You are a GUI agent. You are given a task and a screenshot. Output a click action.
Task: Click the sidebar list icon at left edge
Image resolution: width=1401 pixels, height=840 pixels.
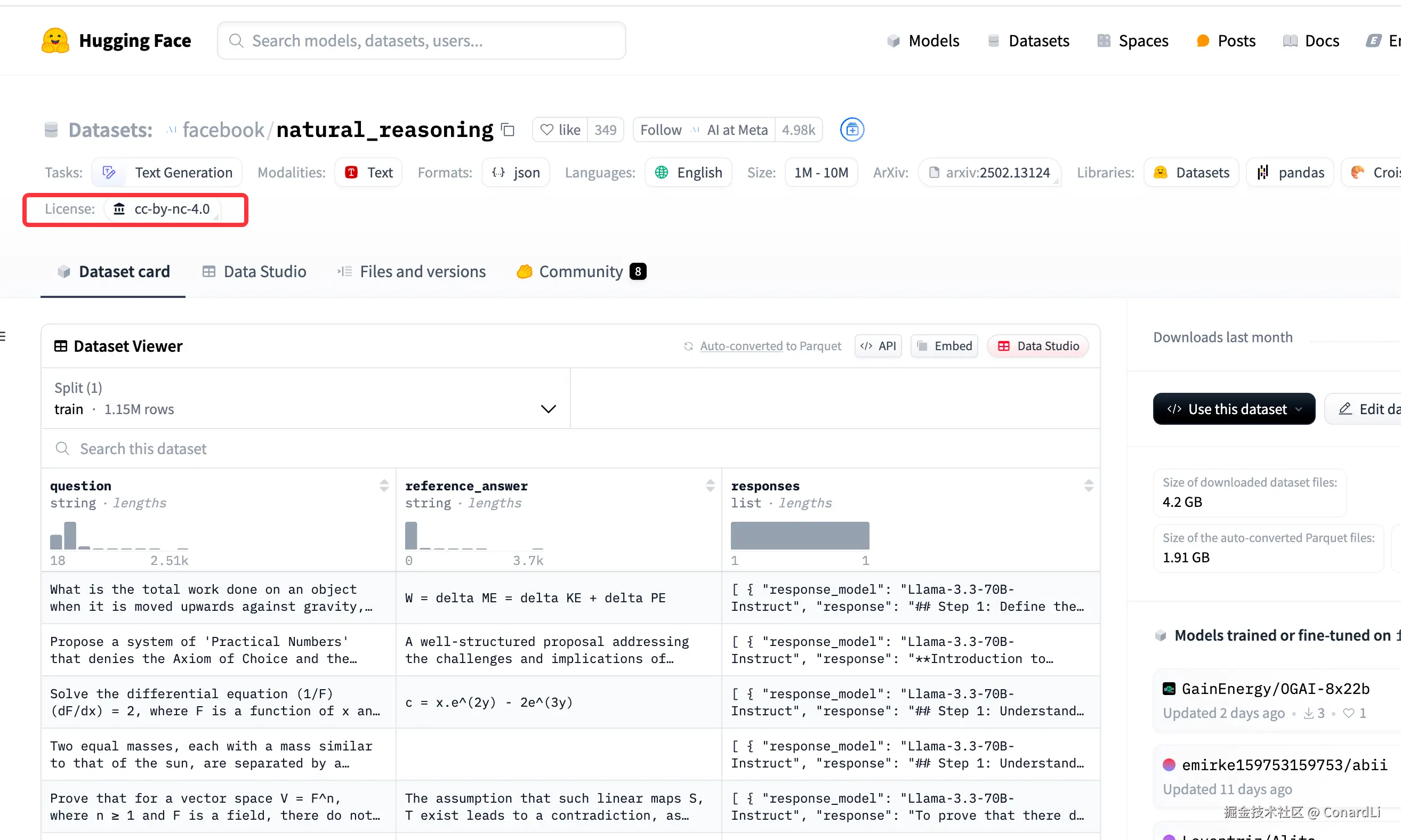click(3, 336)
